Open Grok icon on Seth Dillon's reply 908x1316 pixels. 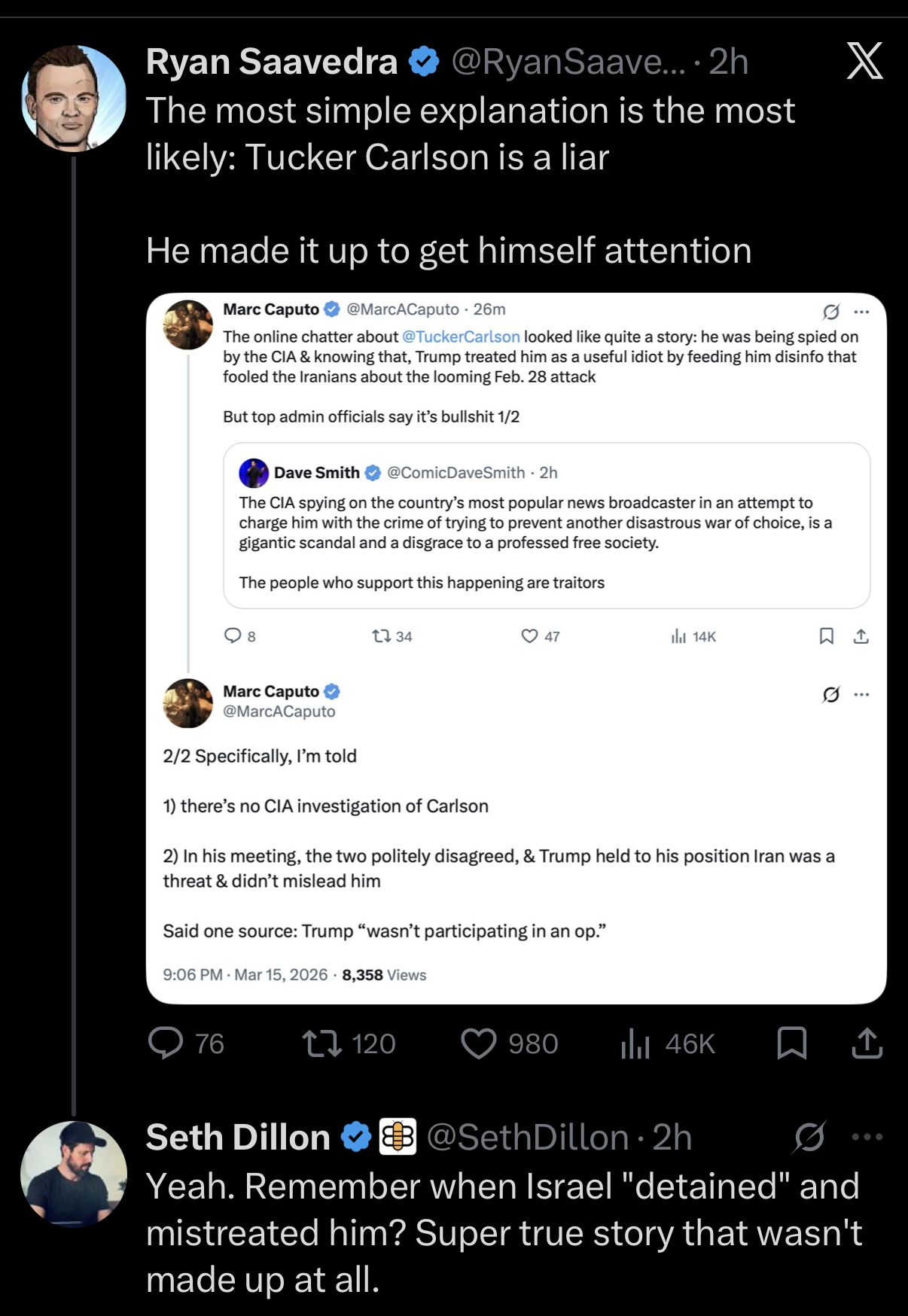tap(809, 1137)
